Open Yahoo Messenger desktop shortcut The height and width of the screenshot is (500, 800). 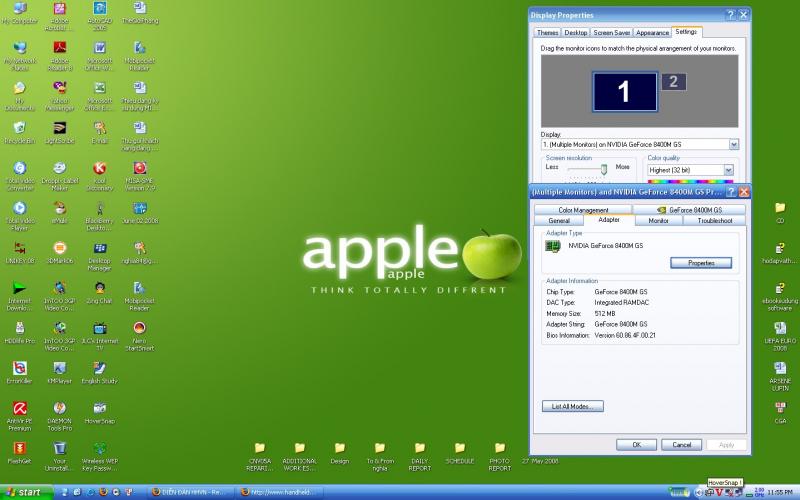coord(59,88)
